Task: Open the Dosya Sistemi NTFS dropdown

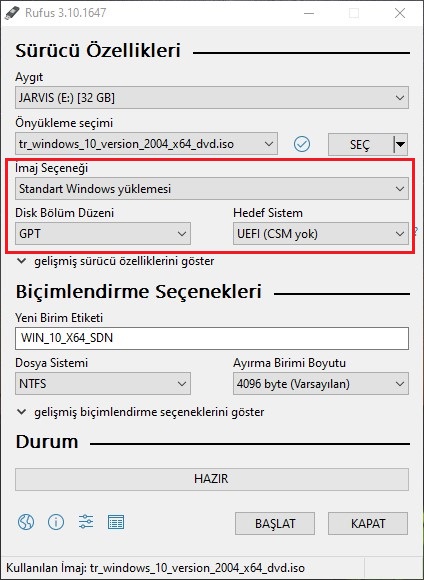Action: pyautogui.click(x=103, y=384)
